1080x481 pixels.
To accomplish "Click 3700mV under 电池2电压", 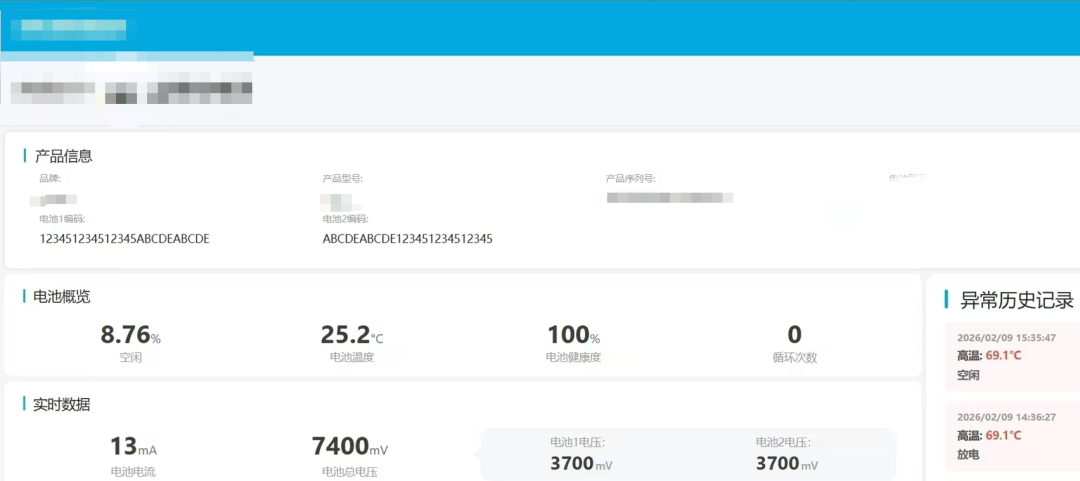I will point(787,464).
